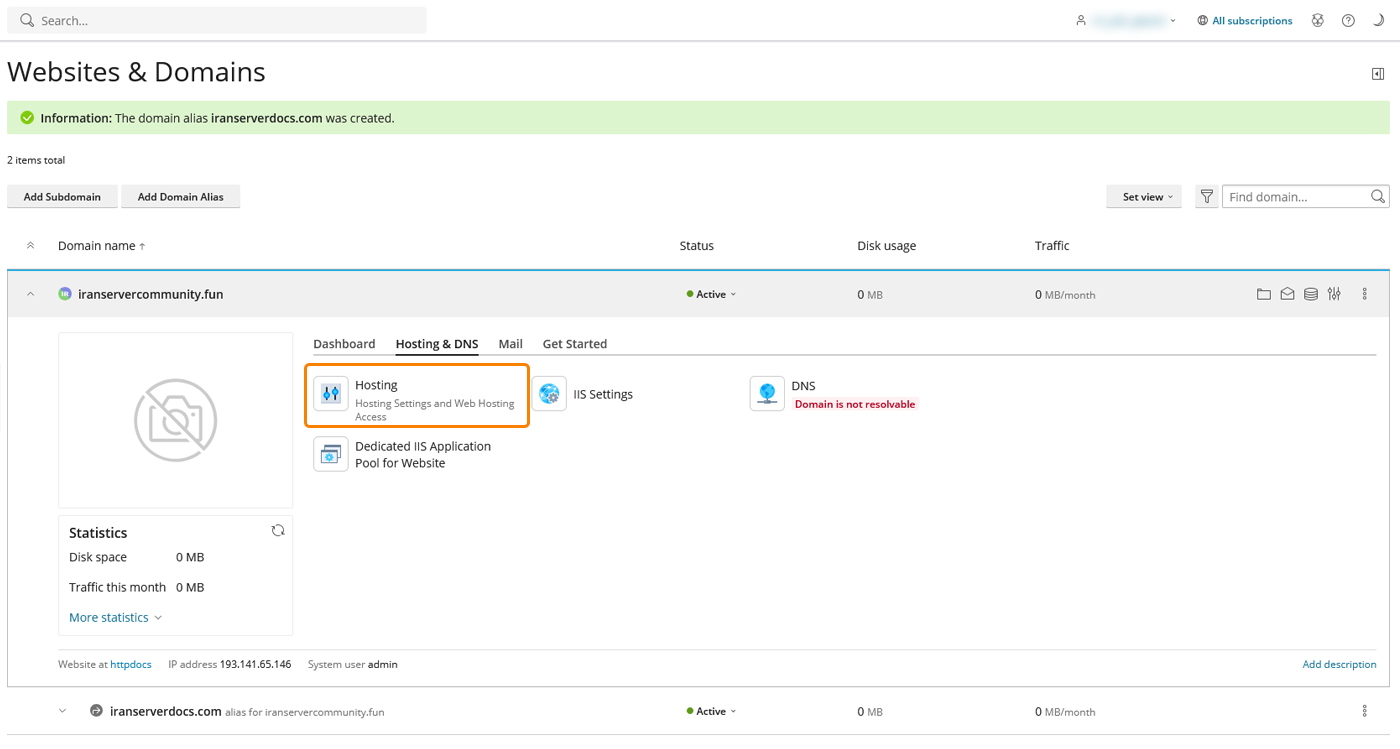
Task: Switch to the Dashboard tab
Action: click(x=344, y=344)
